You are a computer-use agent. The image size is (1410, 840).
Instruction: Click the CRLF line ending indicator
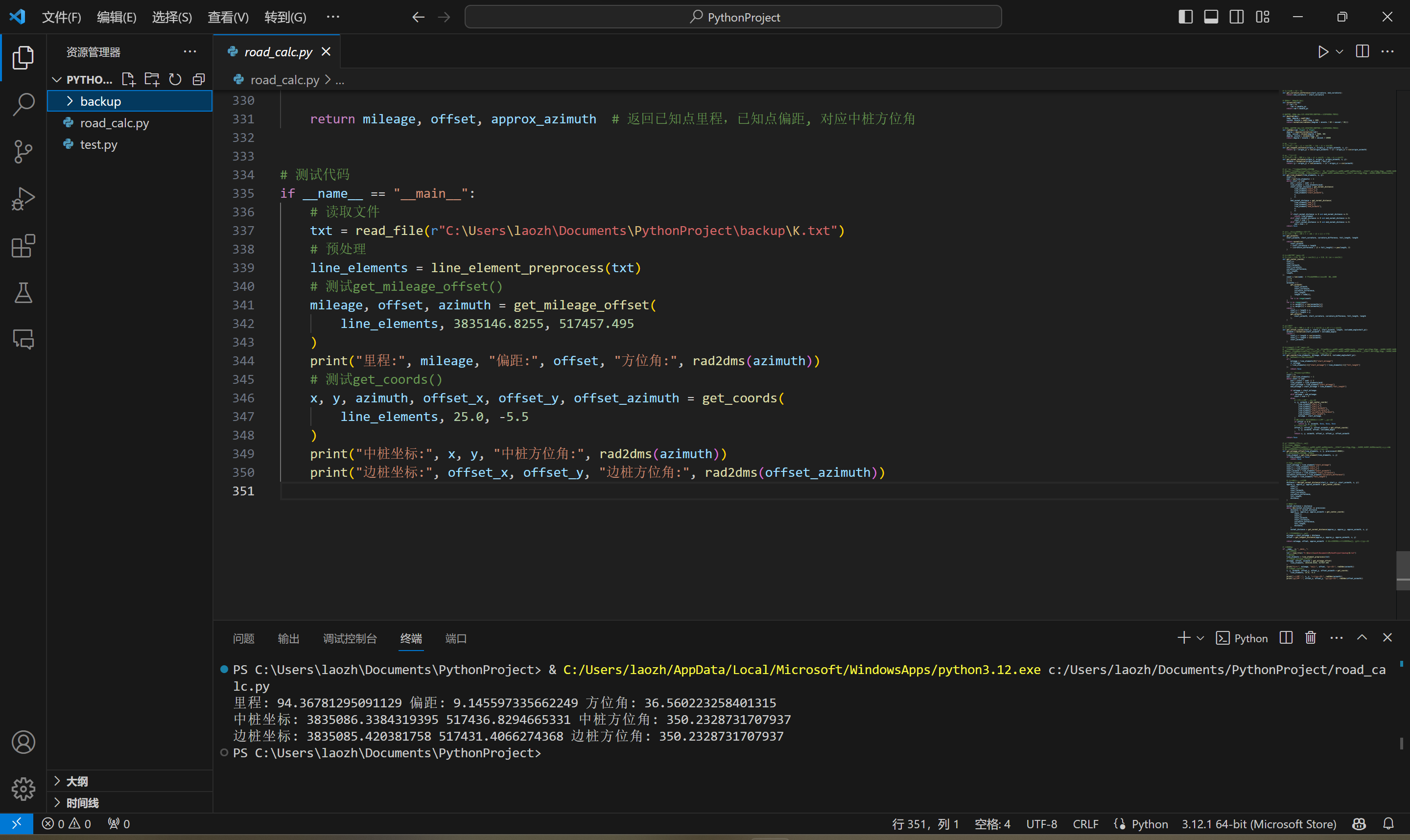1086,824
